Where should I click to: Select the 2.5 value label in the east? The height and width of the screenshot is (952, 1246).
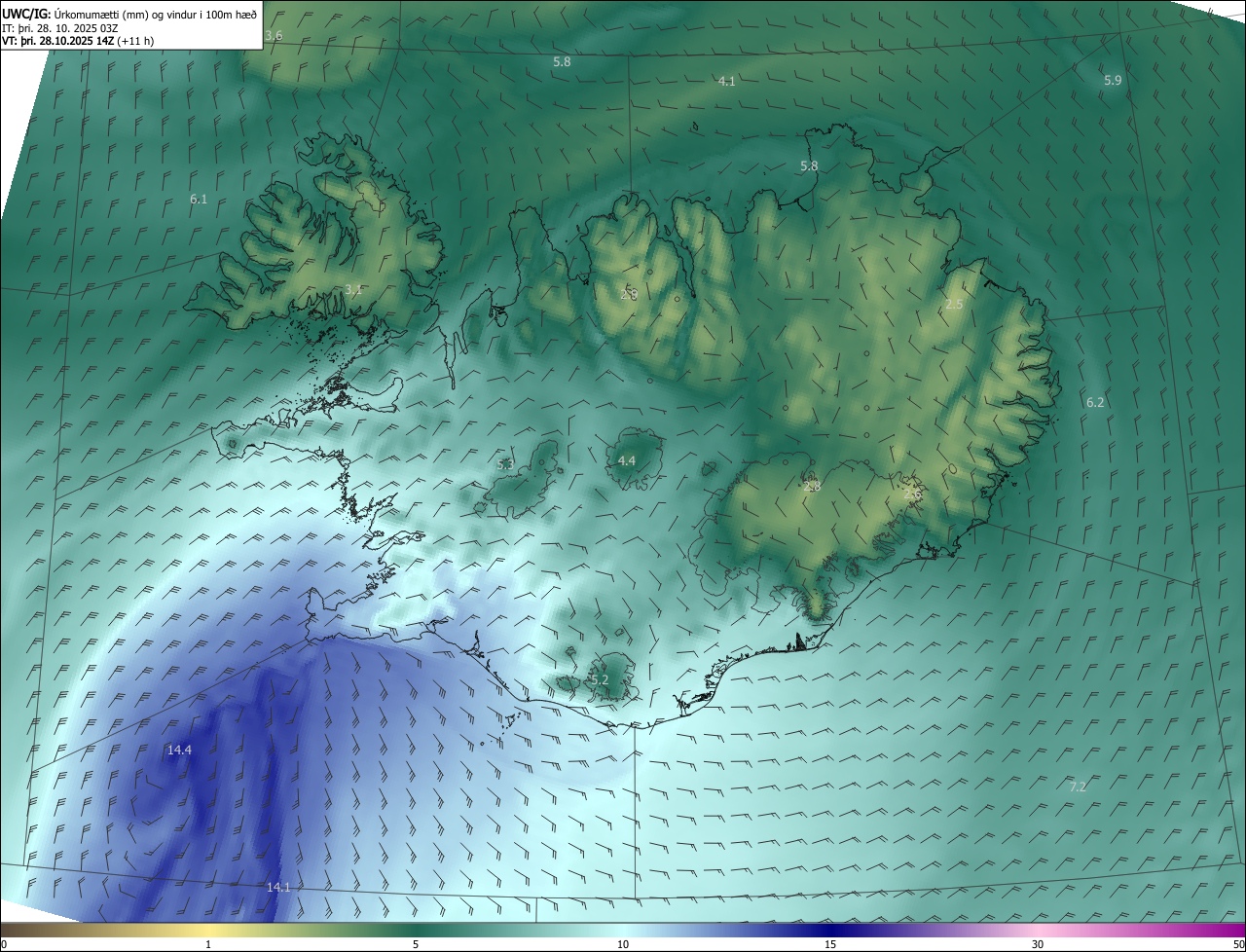(x=954, y=305)
